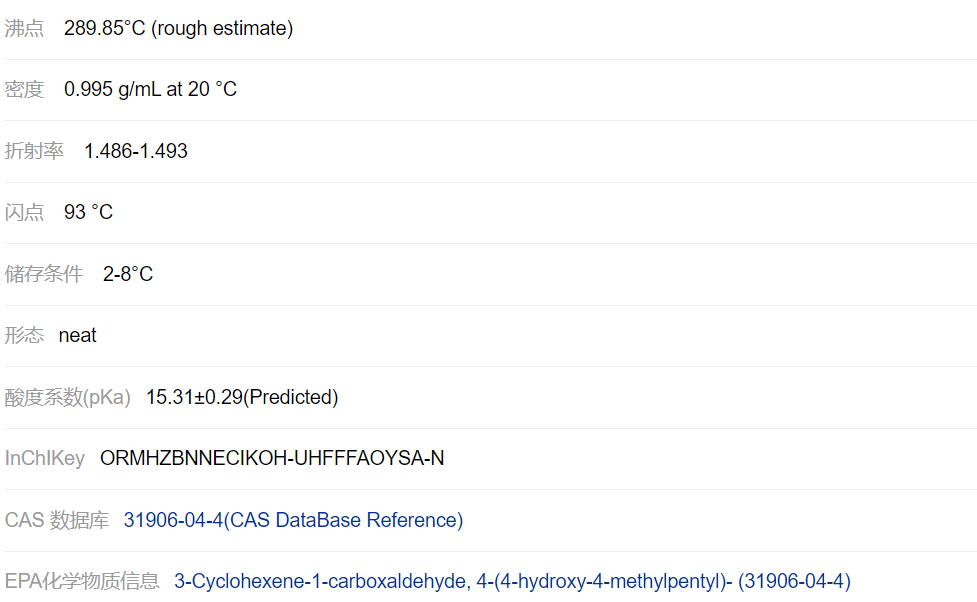Viewport: 977px width, 602px height.
Task: Click the CAS 数据库 label
Action: point(54,520)
